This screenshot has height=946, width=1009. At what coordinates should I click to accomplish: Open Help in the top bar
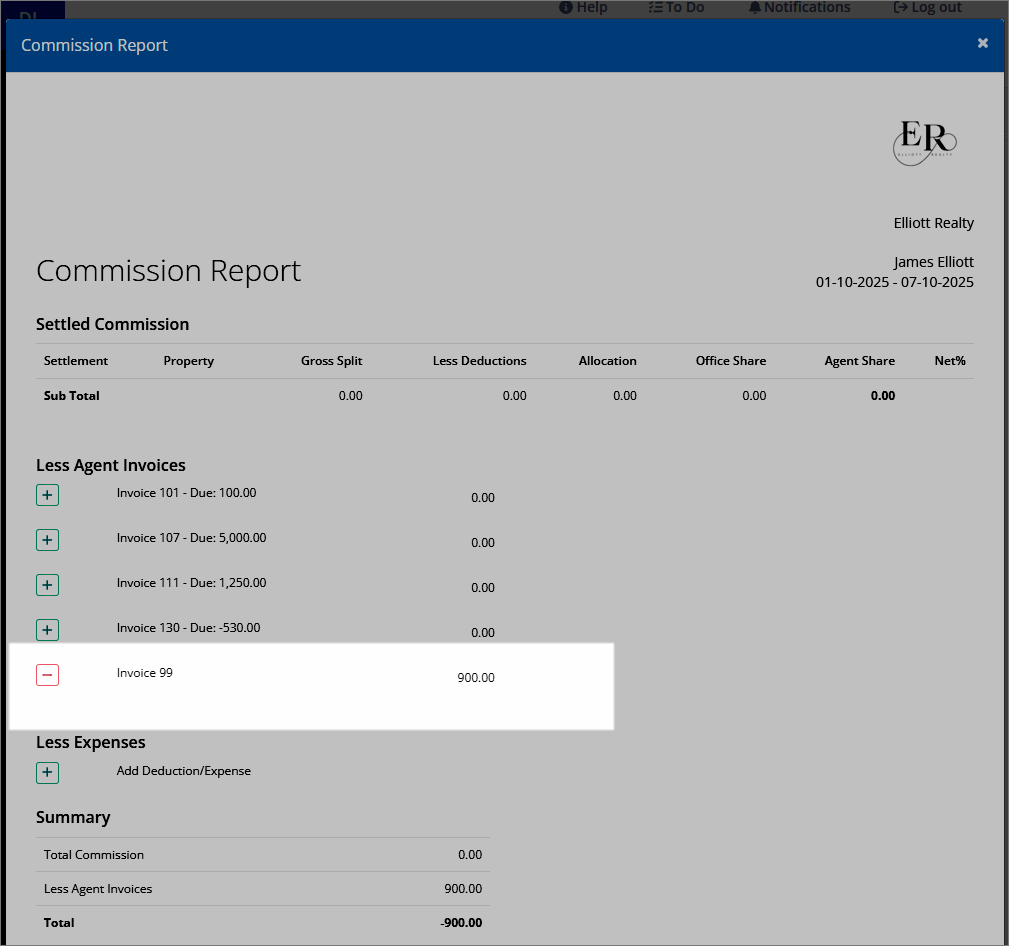tap(583, 8)
